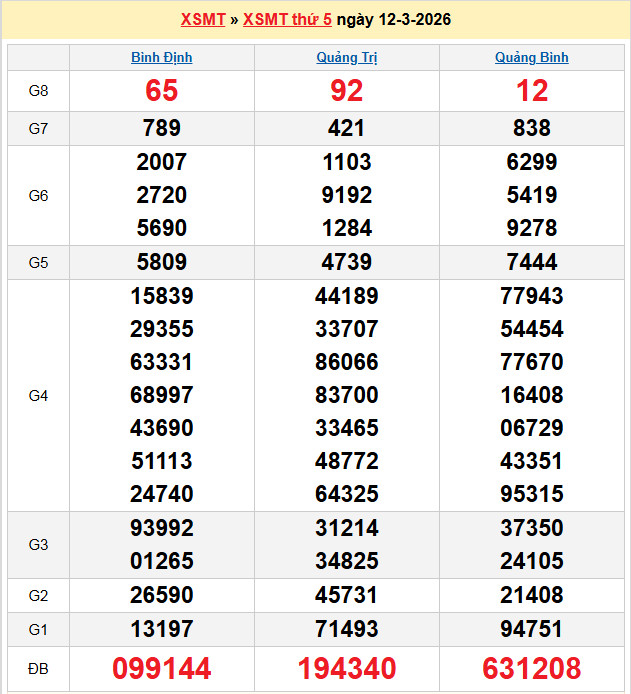Click the special prize number 194340
631x694 pixels.
[347, 668]
